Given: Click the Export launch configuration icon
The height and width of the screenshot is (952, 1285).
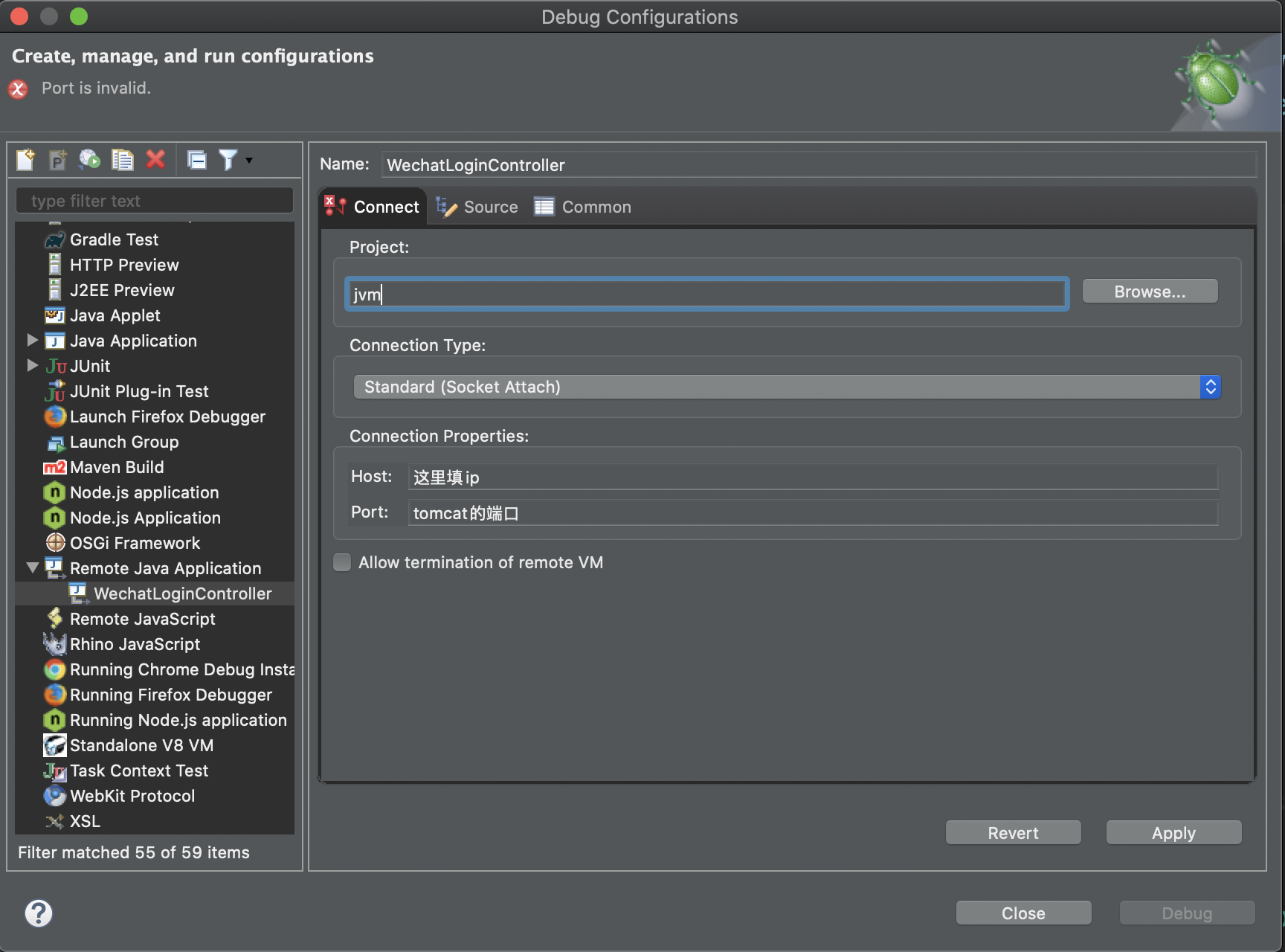Looking at the screenshot, I should coord(90,160).
